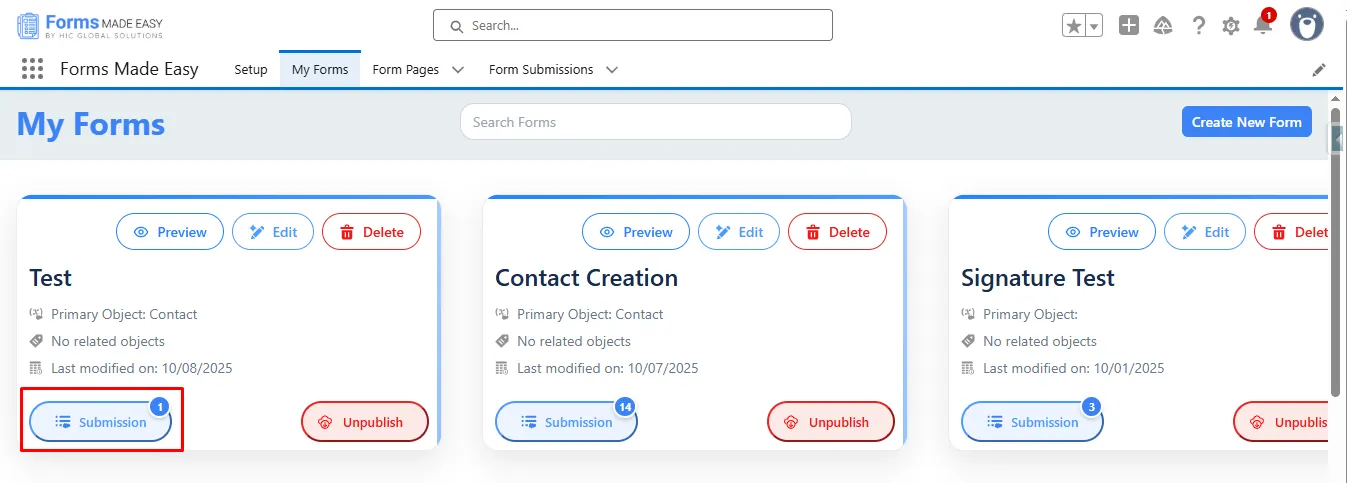Image resolution: width=1347 pixels, height=483 pixels.
Task: Switch to the Setup tab
Action: pos(251,70)
